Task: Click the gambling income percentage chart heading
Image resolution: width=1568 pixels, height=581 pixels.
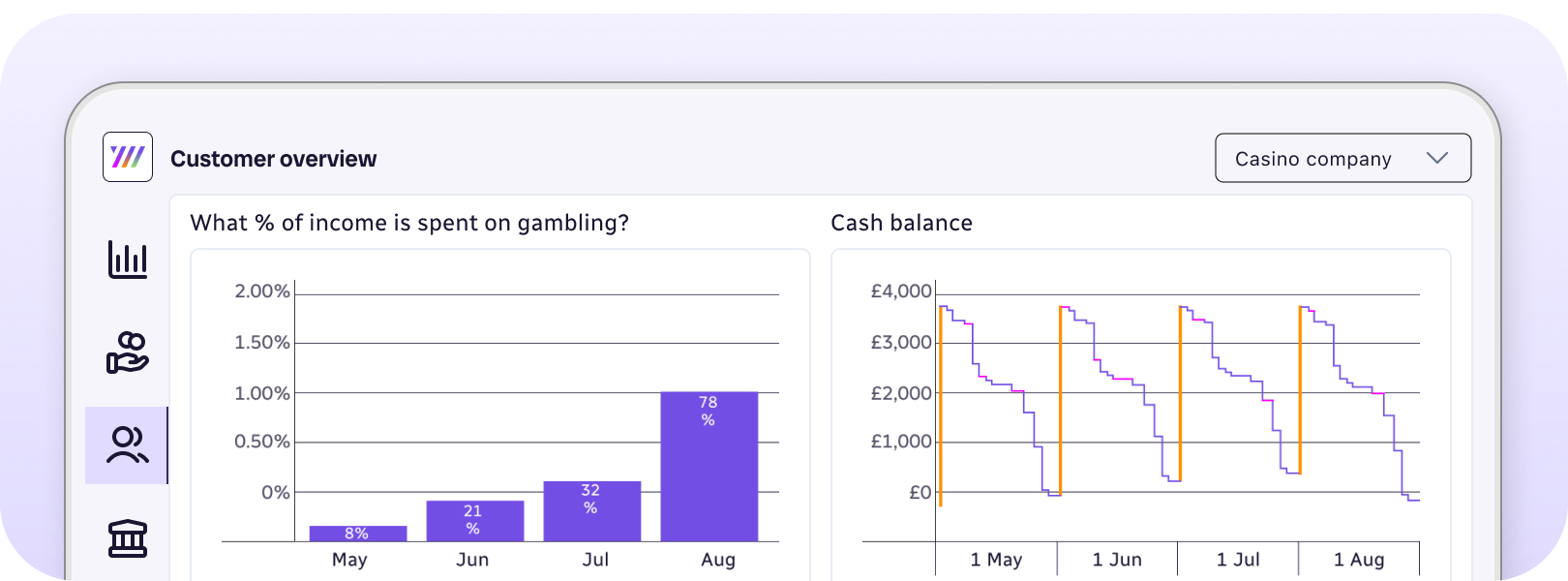Action: [x=409, y=223]
